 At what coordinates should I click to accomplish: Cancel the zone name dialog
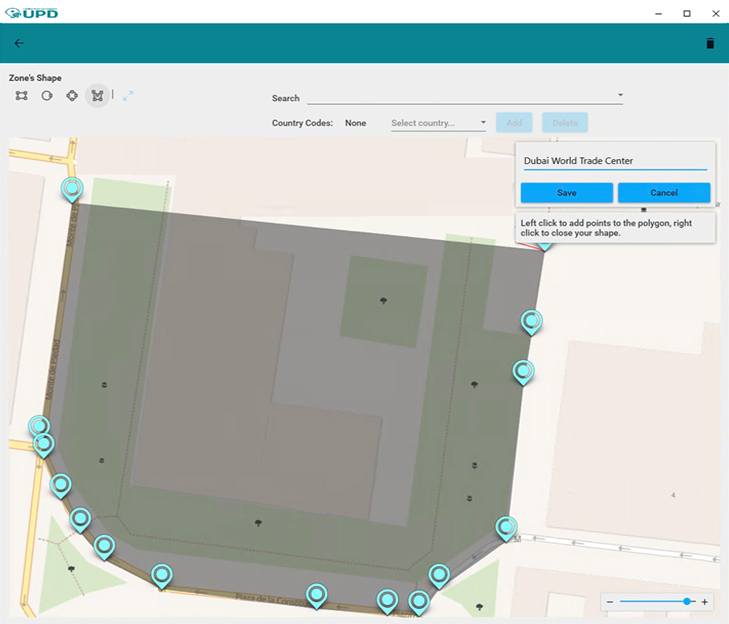664,193
